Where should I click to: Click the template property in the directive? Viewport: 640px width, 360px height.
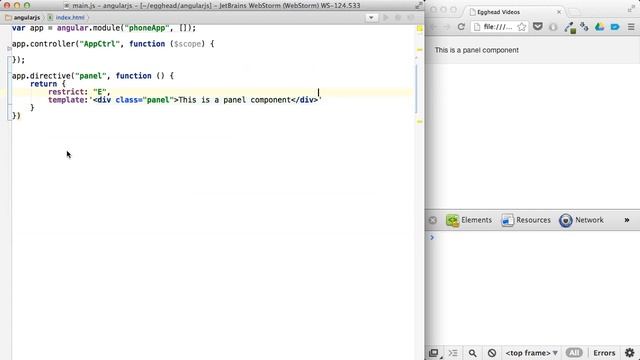click(66, 100)
